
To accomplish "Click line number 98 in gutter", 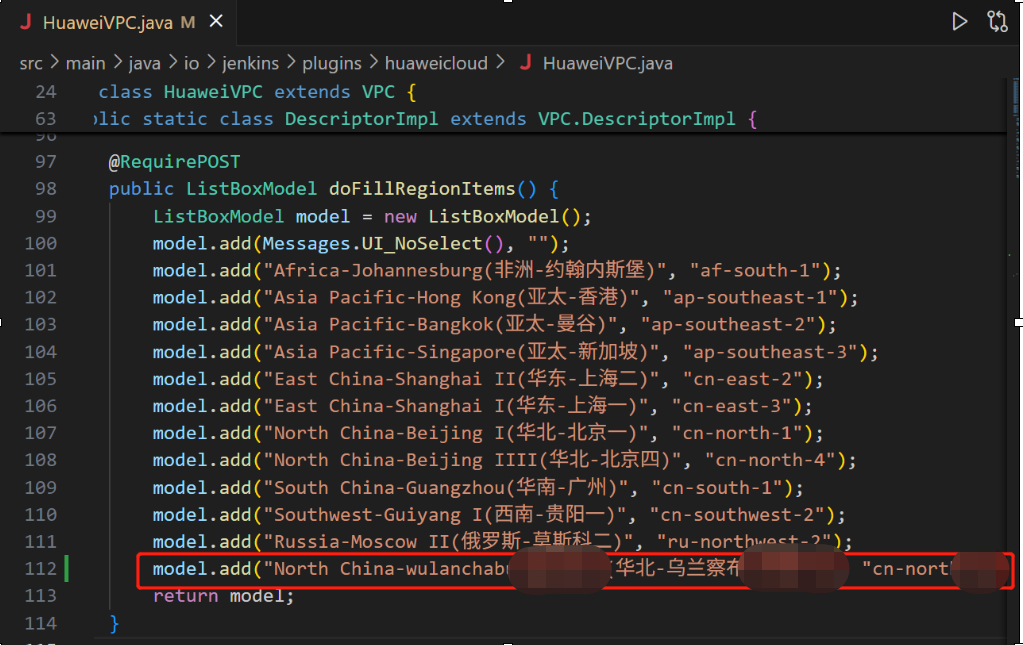I will click(x=46, y=189).
